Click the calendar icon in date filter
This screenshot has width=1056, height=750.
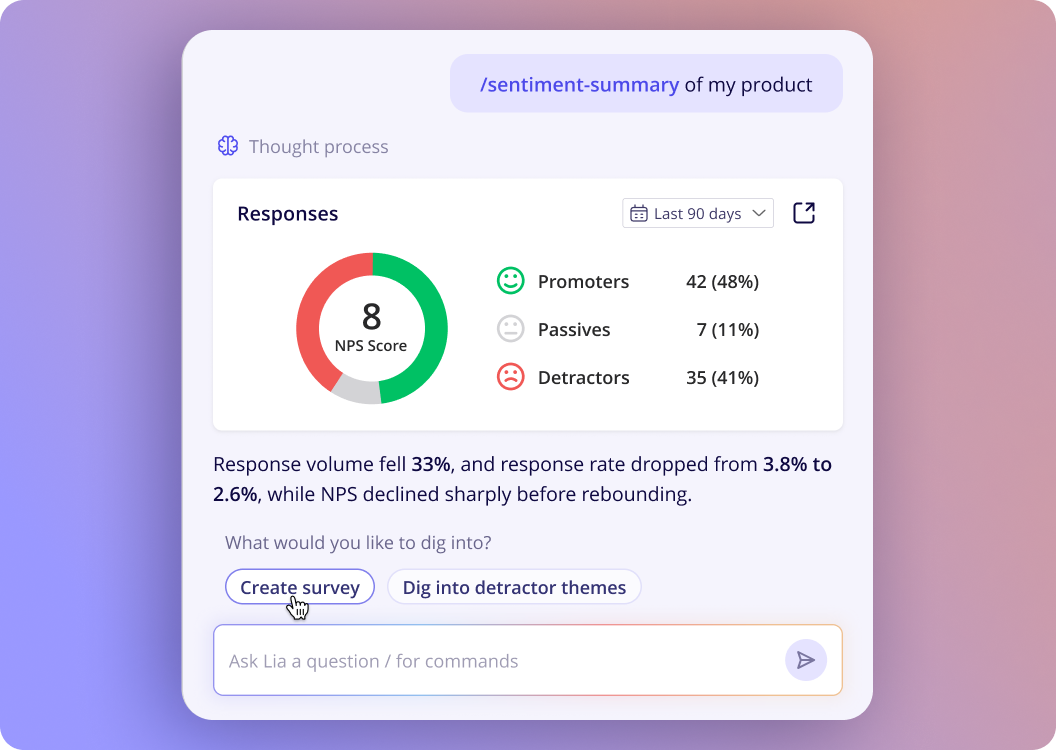coord(638,213)
